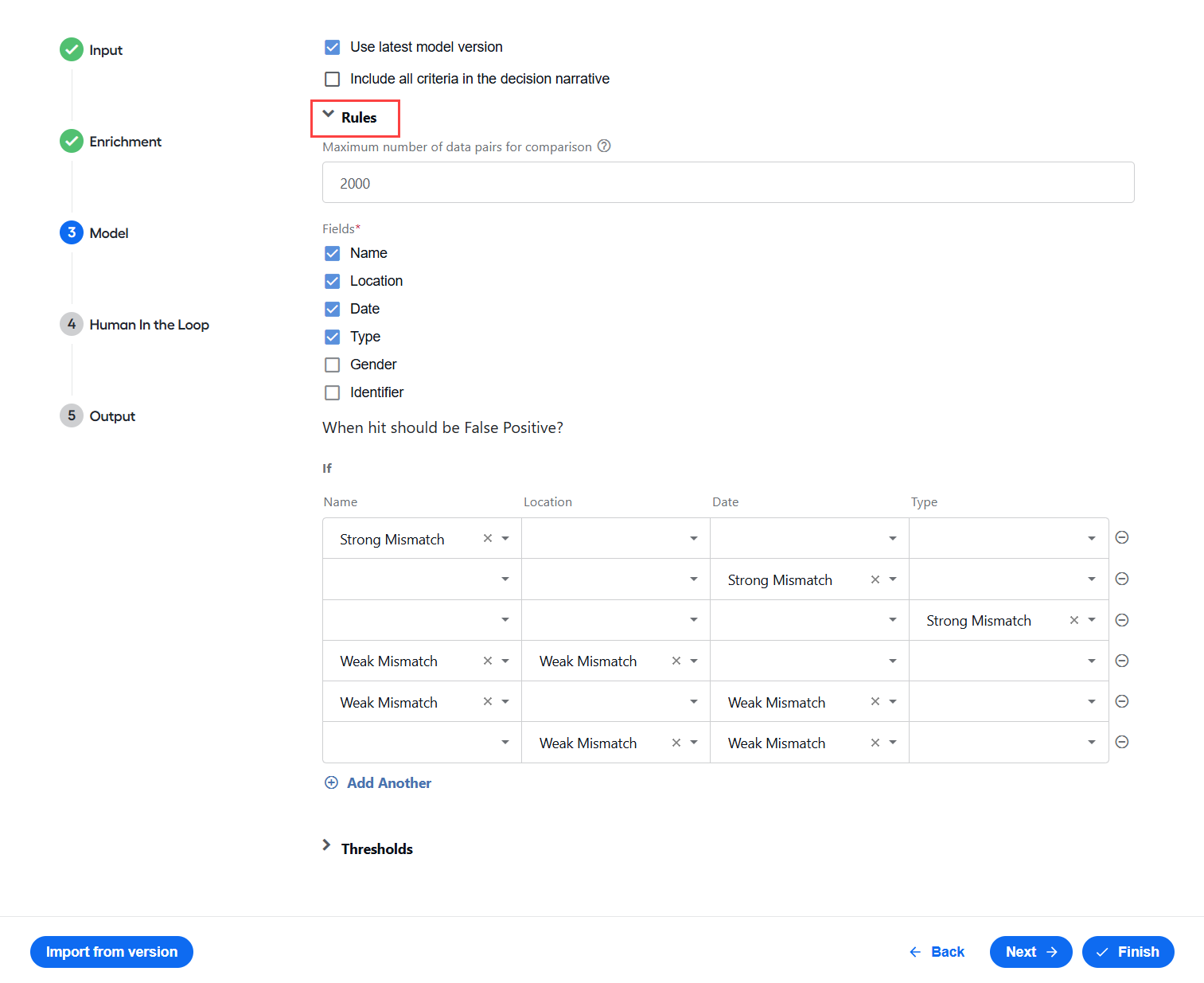Clear Date Weak Mismatch in the Location-Date row
The height and width of the screenshot is (983, 1204).
click(x=875, y=743)
